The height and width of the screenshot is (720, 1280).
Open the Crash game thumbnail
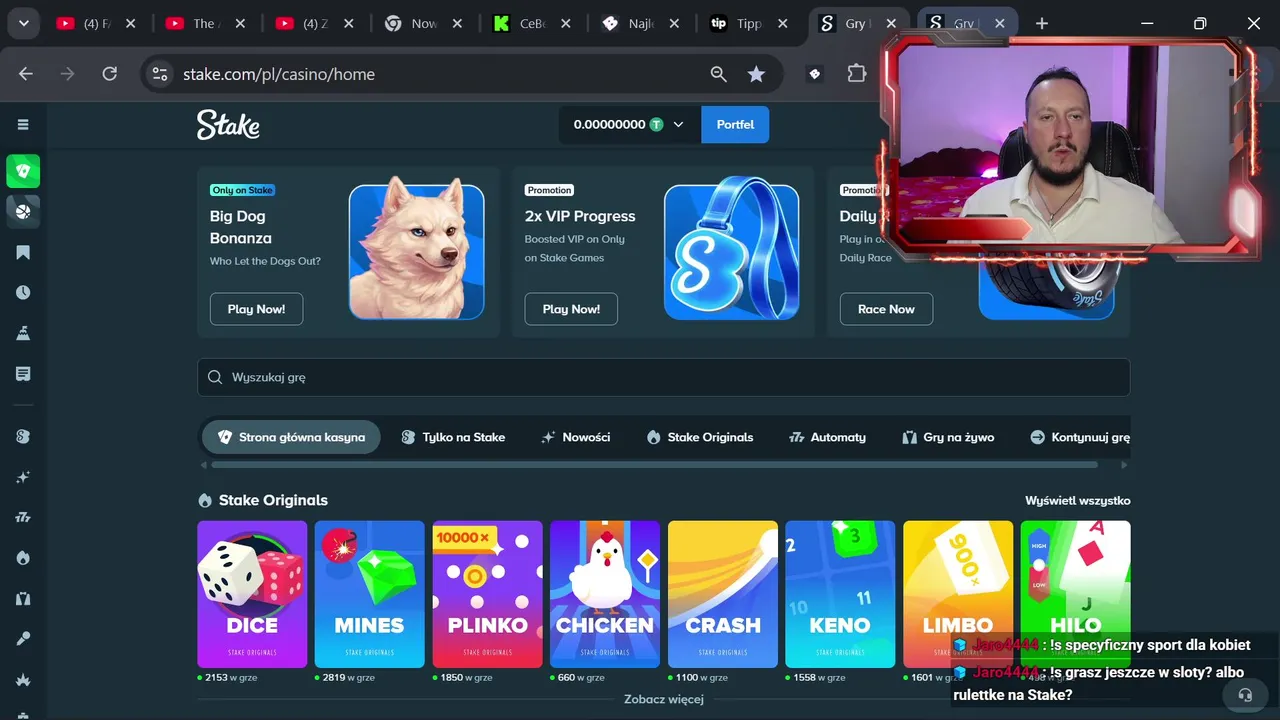(723, 594)
